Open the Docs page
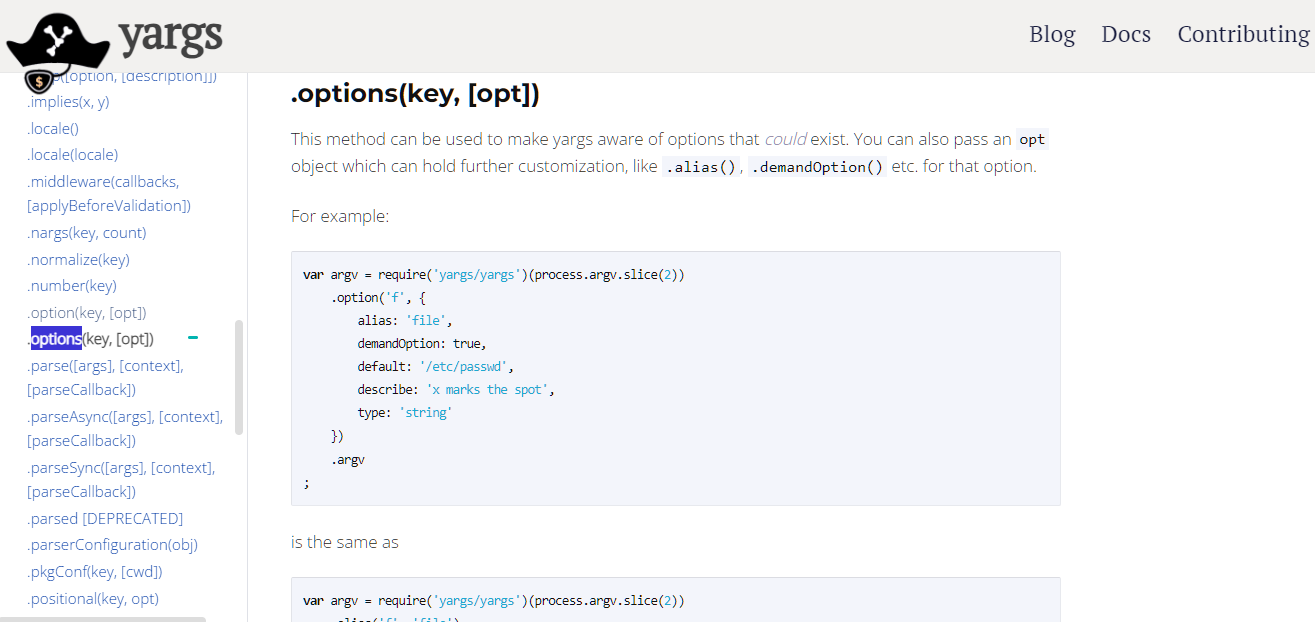This screenshot has width=1315, height=622. pyautogui.click(x=1126, y=34)
